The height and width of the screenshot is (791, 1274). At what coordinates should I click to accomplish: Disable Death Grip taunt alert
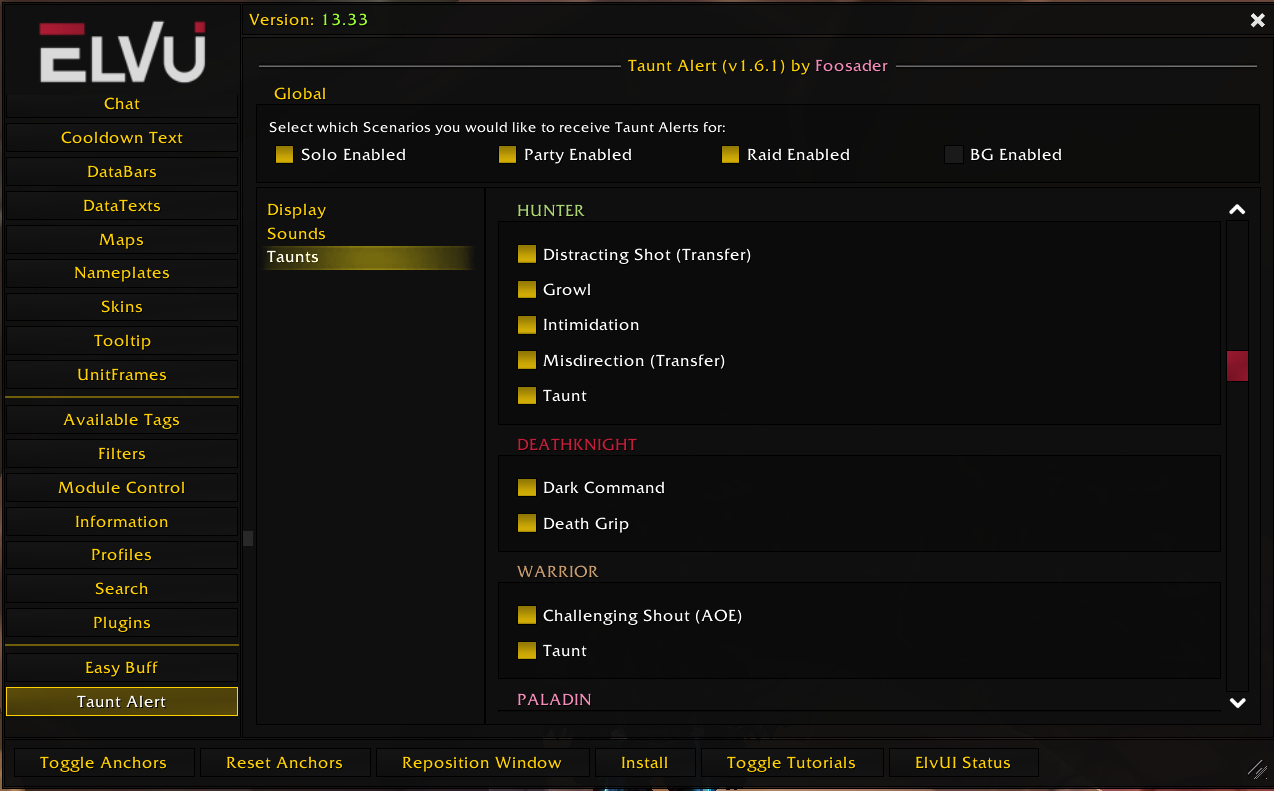[x=527, y=523]
